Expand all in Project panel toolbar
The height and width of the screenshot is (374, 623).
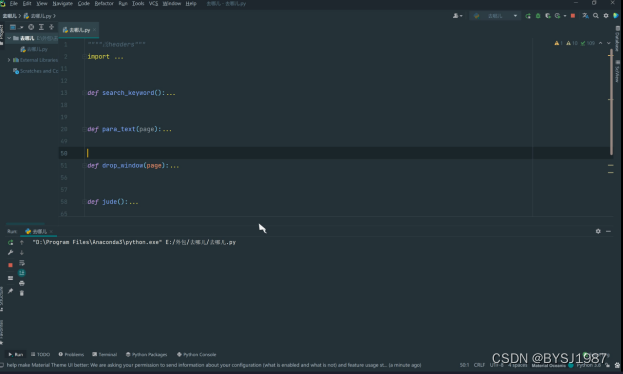coord(41,27)
